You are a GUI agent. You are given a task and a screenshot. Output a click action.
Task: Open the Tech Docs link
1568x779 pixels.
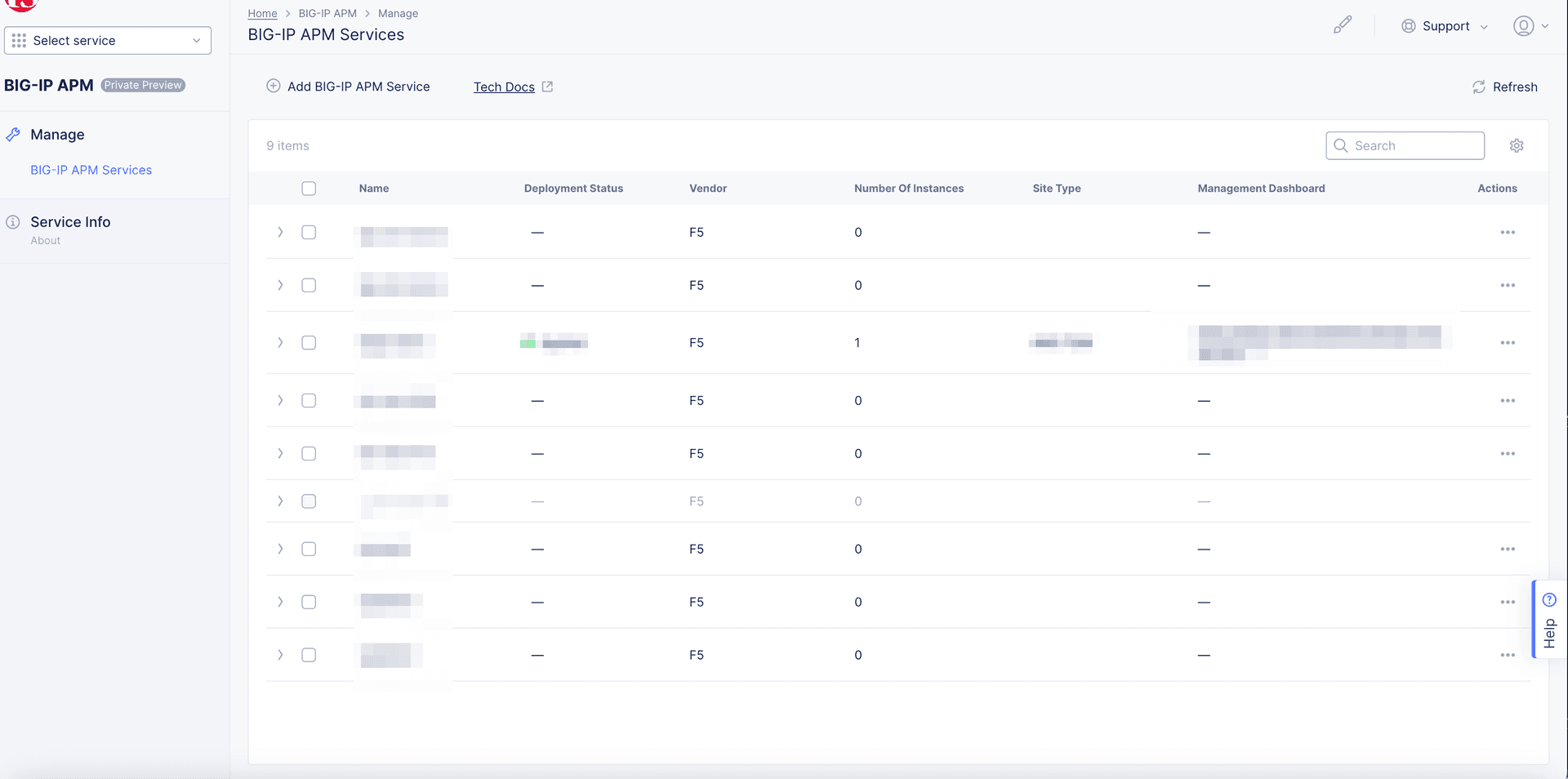503,87
